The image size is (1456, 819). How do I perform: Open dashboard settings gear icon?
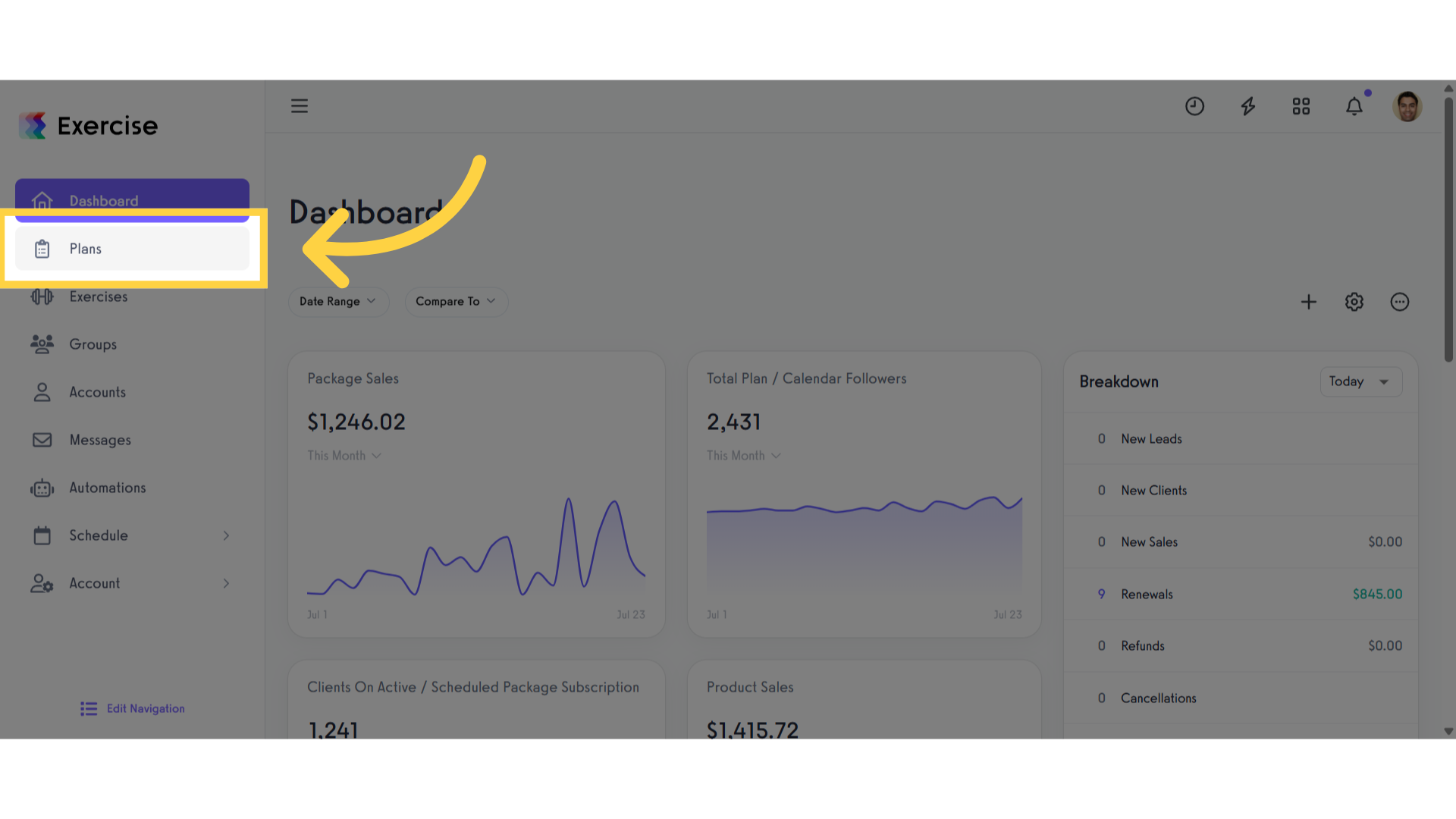pos(1354,302)
